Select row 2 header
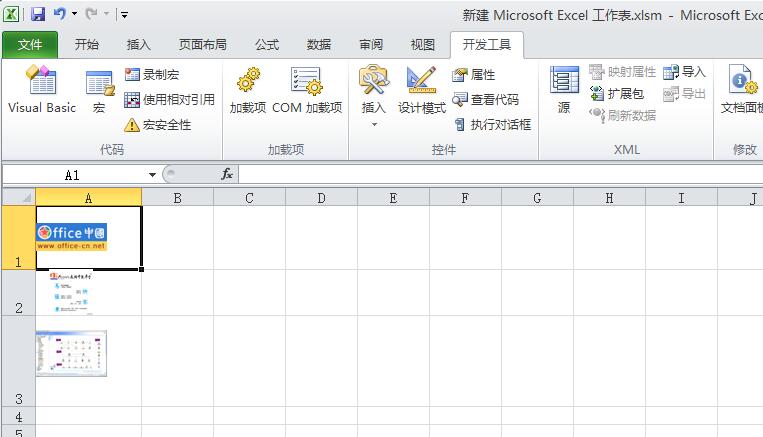 click(18, 293)
